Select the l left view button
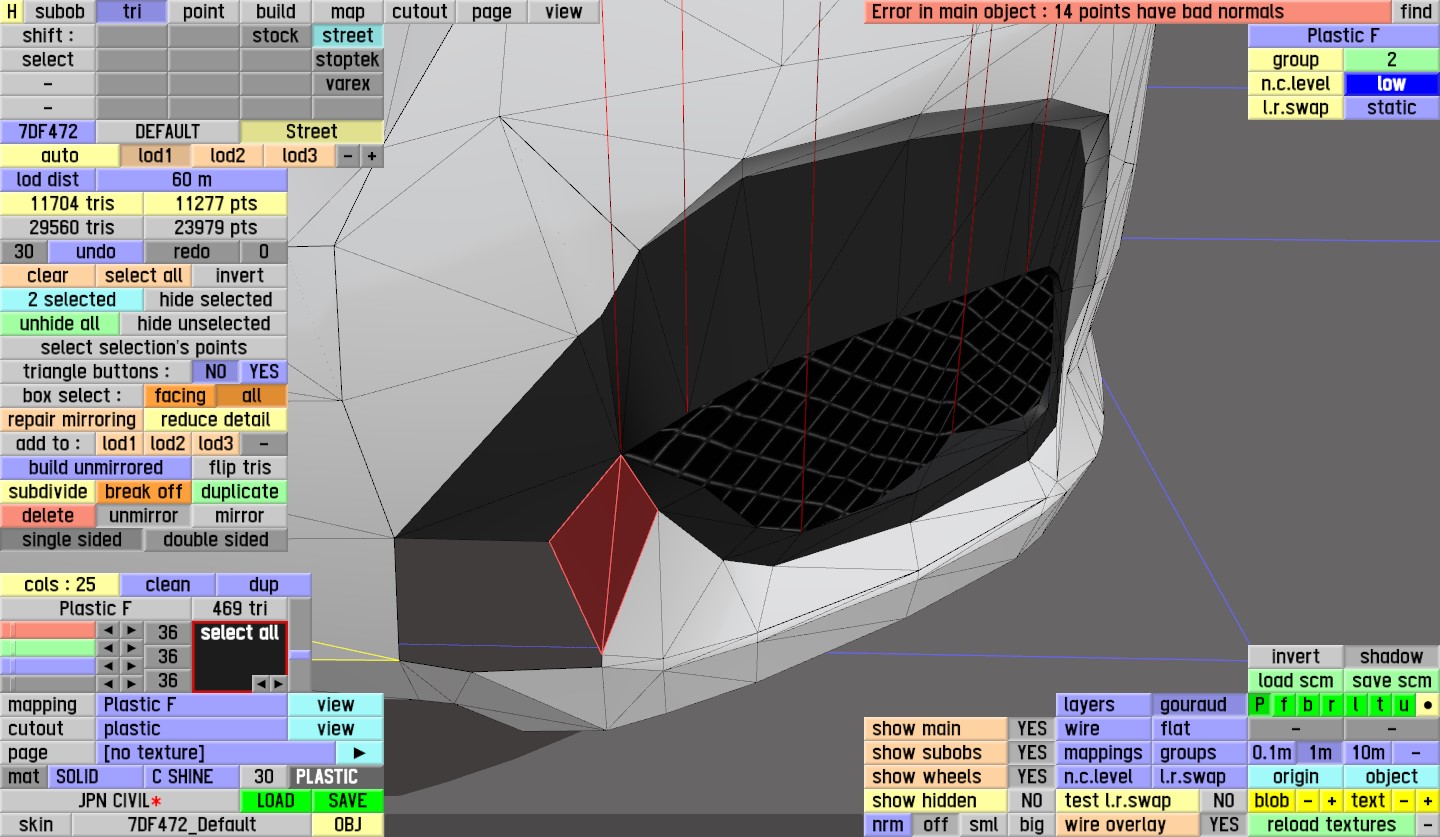Viewport: 1440px width, 837px height. pos(1356,705)
